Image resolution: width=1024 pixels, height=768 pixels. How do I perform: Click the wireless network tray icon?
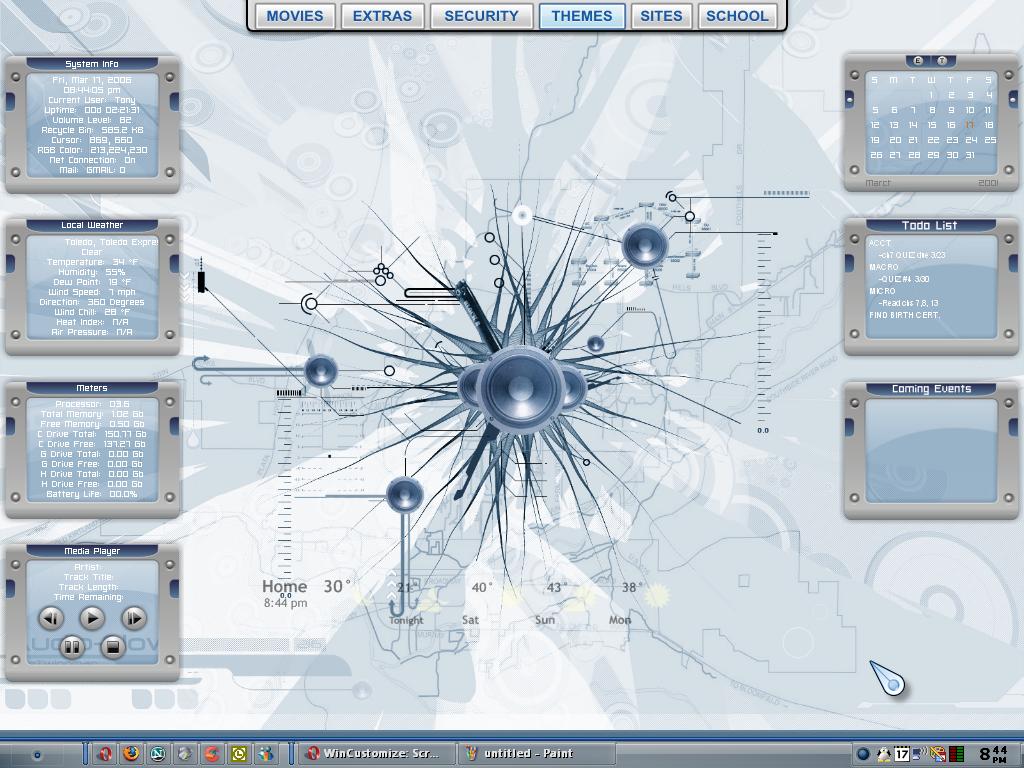919,754
